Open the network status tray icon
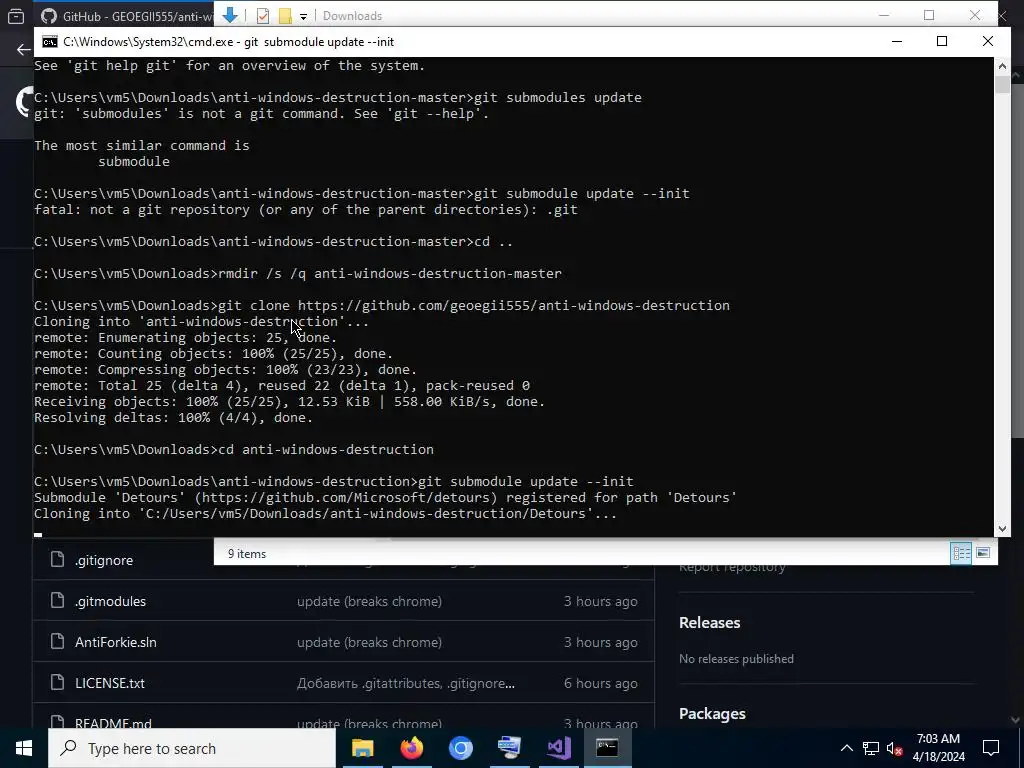1024x768 pixels. (x=871, y=748)
